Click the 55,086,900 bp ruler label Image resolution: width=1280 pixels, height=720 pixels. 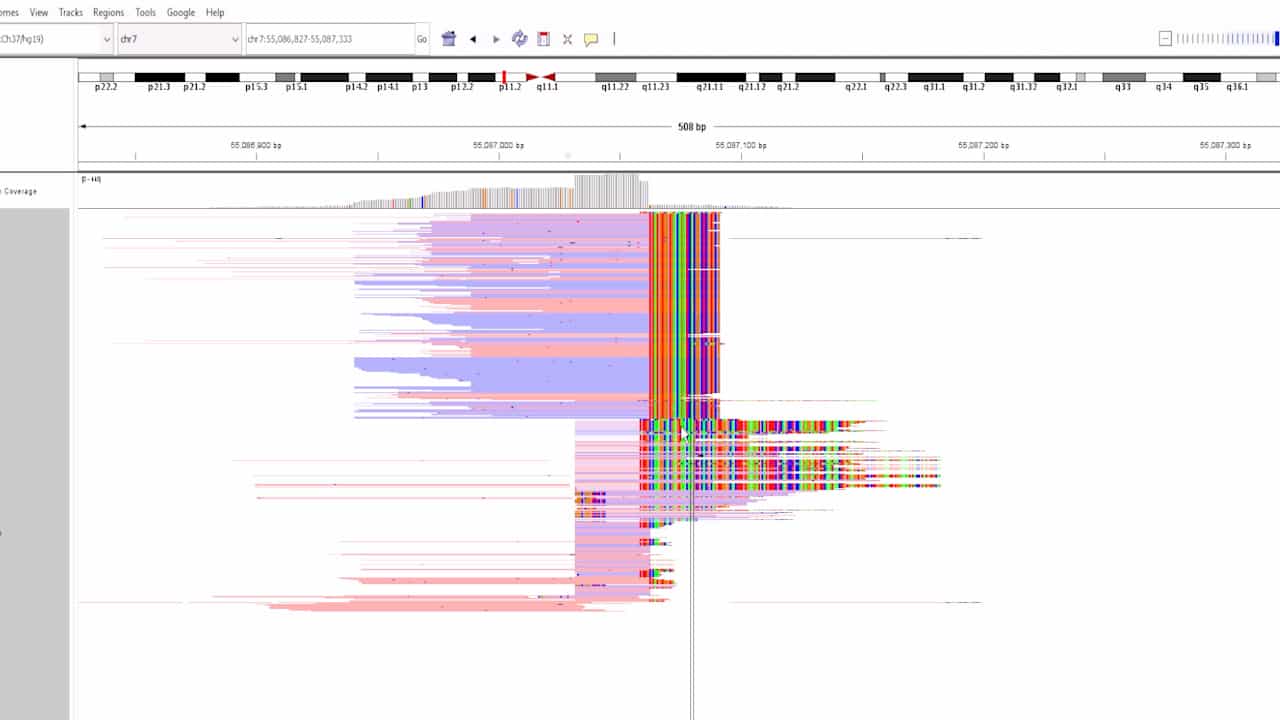click(x=256, y=146)
